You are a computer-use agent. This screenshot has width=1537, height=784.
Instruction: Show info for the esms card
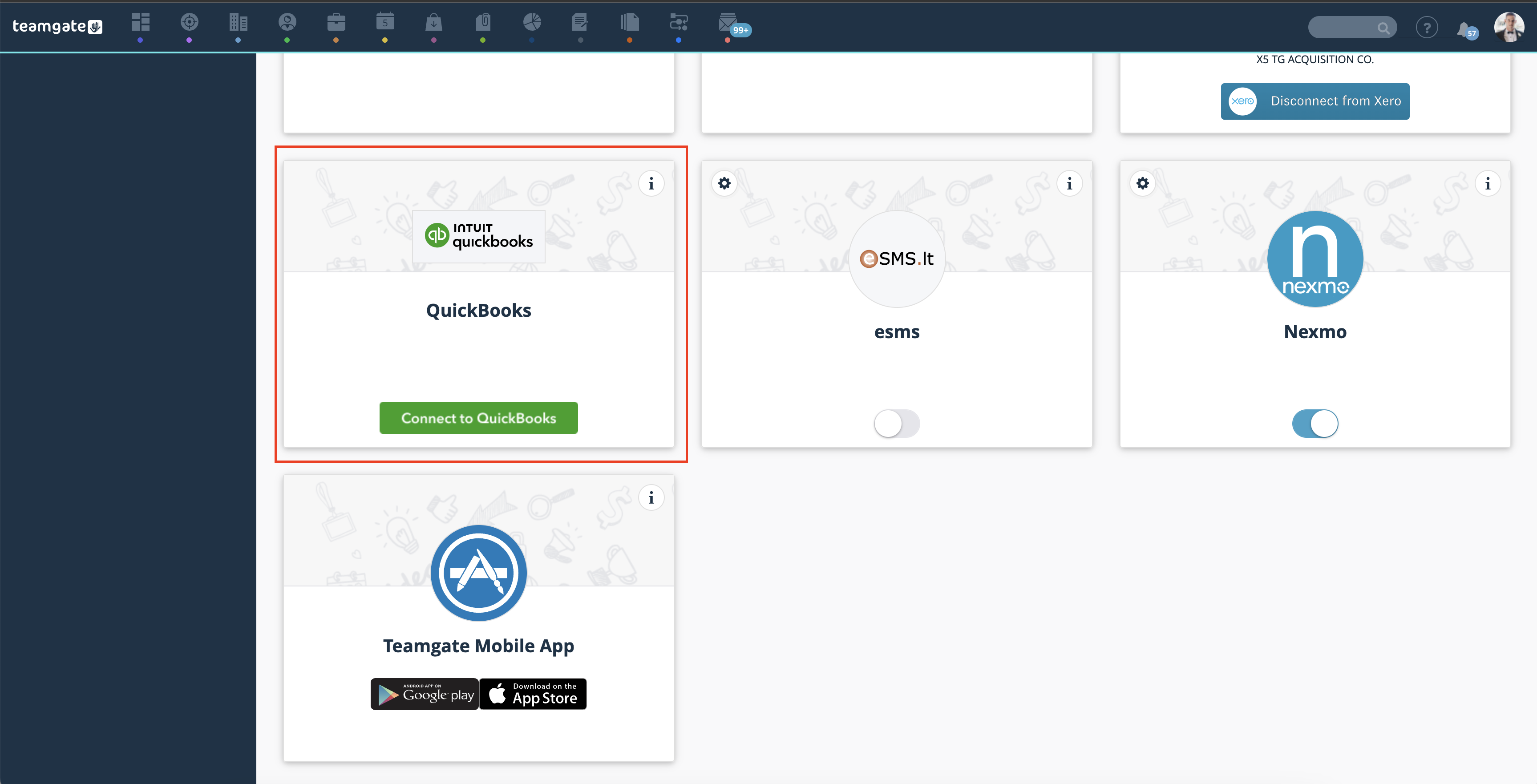[1069, 184]
